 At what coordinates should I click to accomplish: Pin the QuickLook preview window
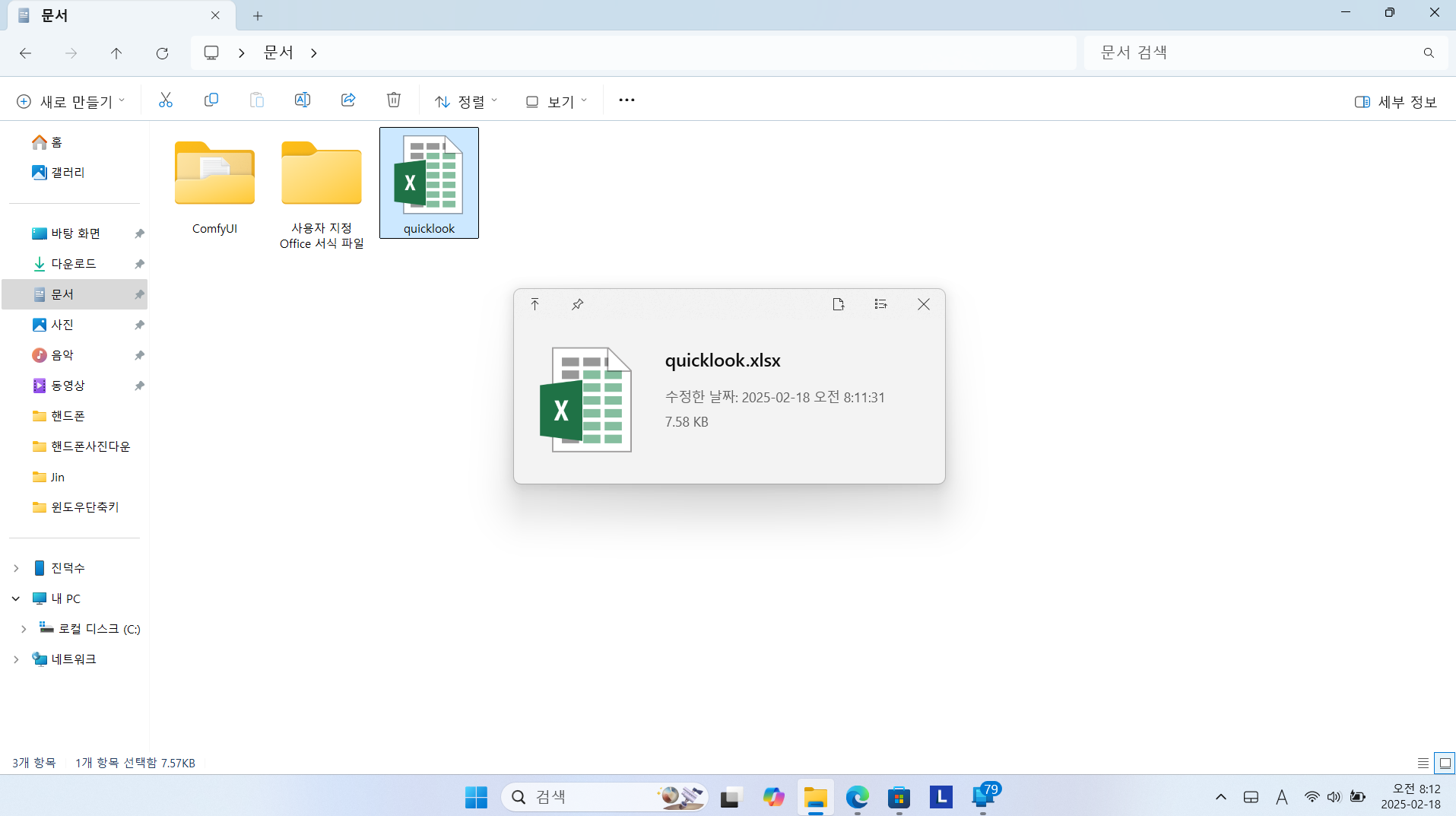[x=578, y=304]
